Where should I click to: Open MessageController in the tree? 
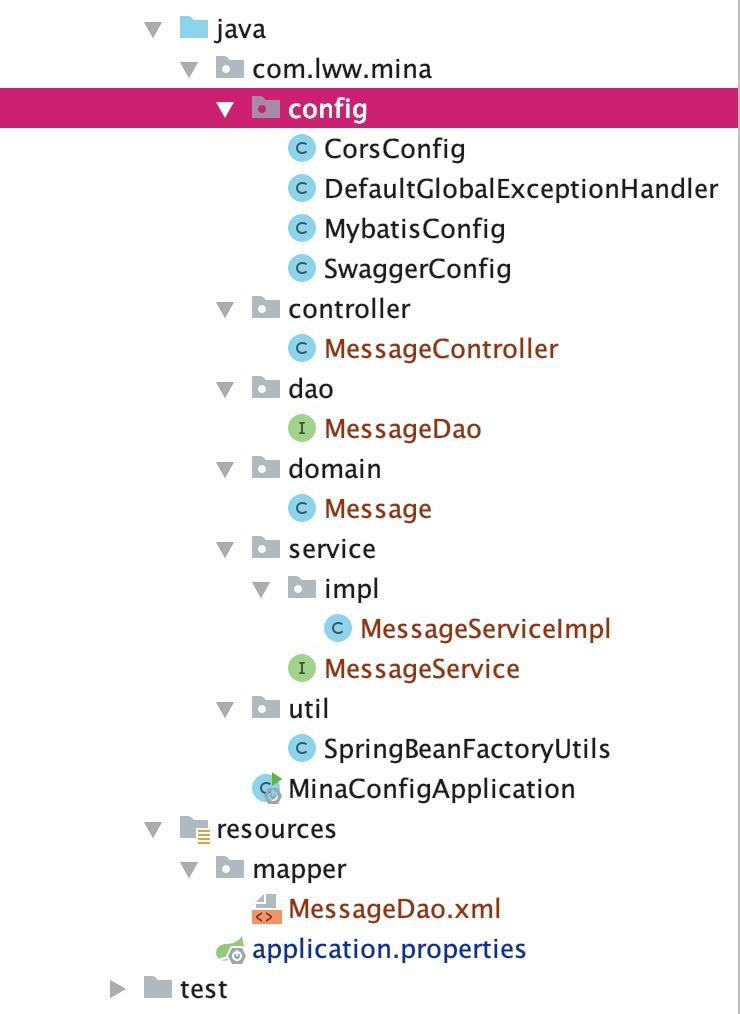tap(441, 349)
